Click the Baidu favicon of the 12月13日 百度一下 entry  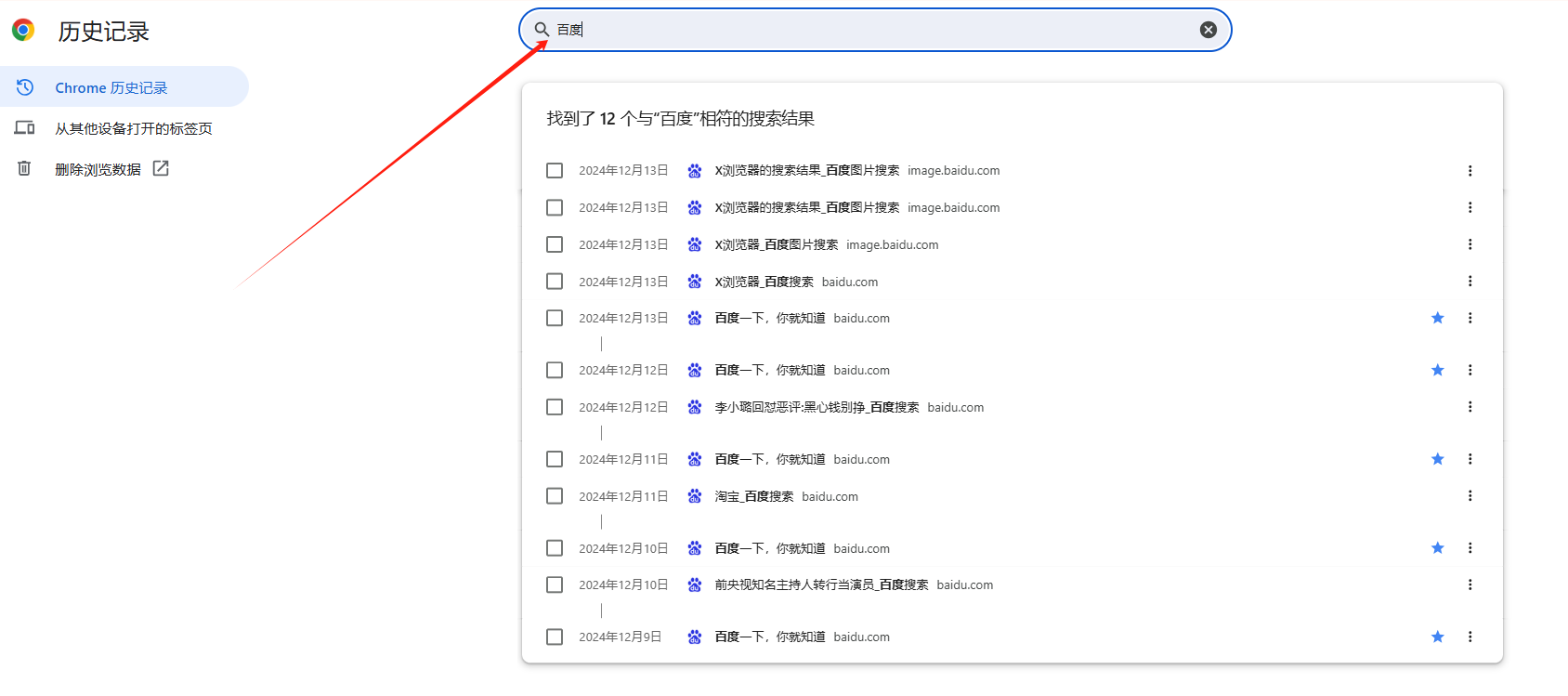tap(695, 318)
